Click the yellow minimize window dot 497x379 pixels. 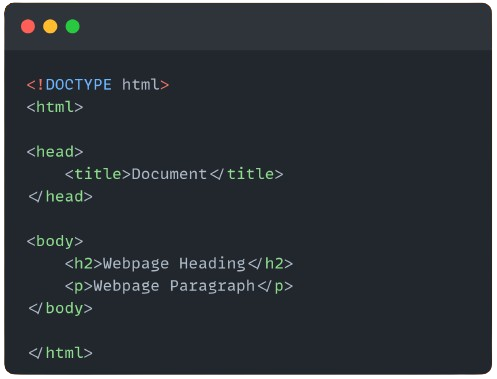click(x=50, y=27)
